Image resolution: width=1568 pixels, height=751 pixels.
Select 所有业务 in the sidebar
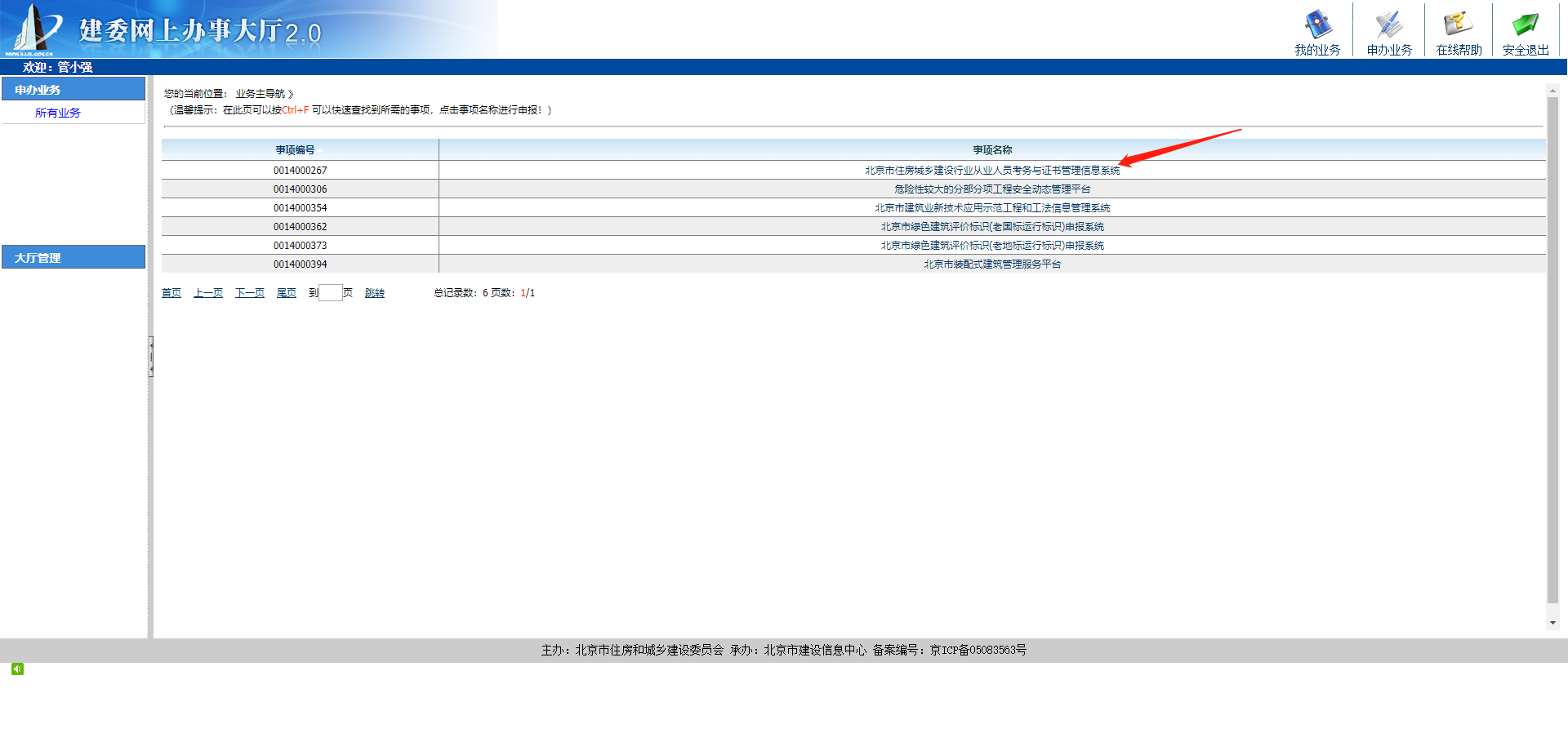click(x=58, y=113)
